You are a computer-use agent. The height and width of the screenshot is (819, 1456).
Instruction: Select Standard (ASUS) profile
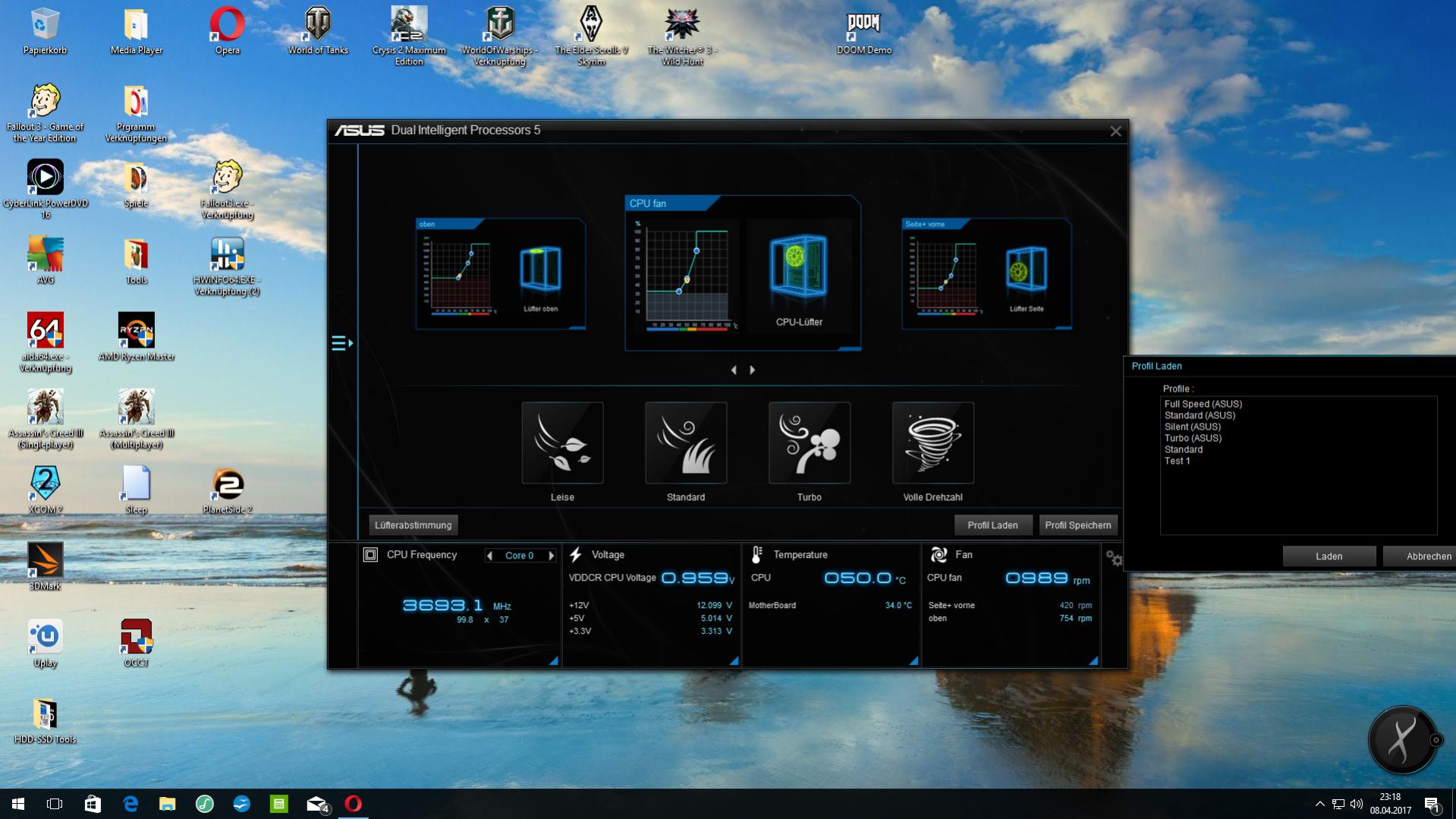[x=1200, y=416]
